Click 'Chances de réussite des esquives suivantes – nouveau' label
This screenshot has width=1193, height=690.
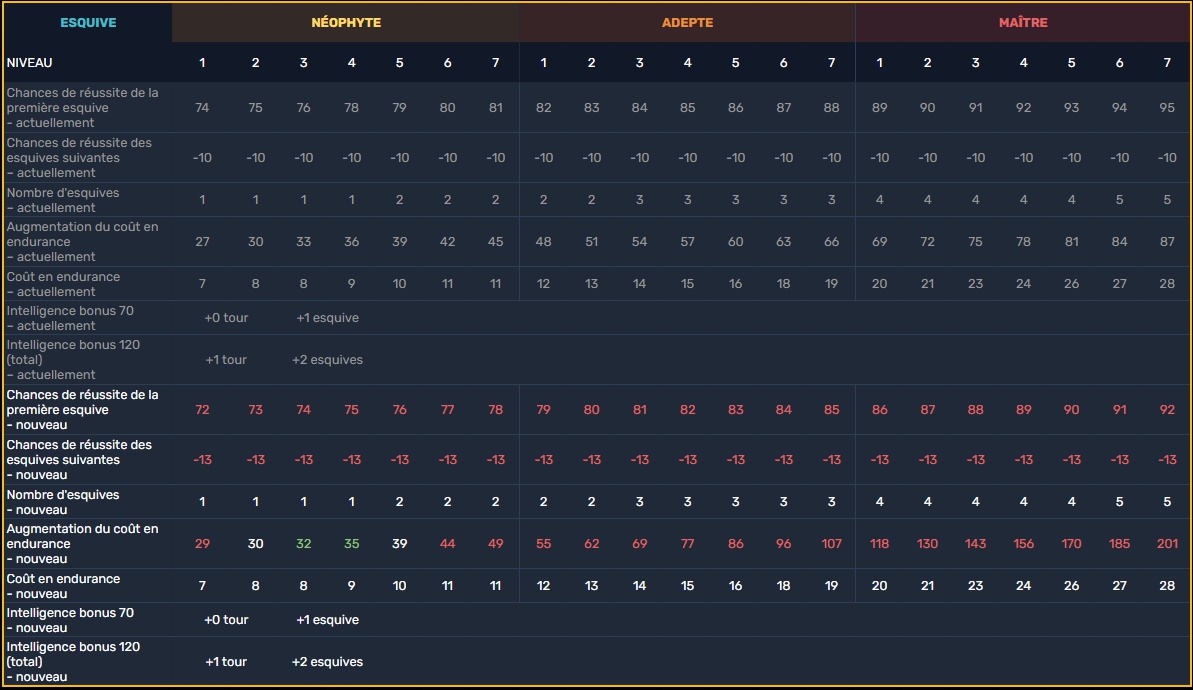click(x=79, y=459)
